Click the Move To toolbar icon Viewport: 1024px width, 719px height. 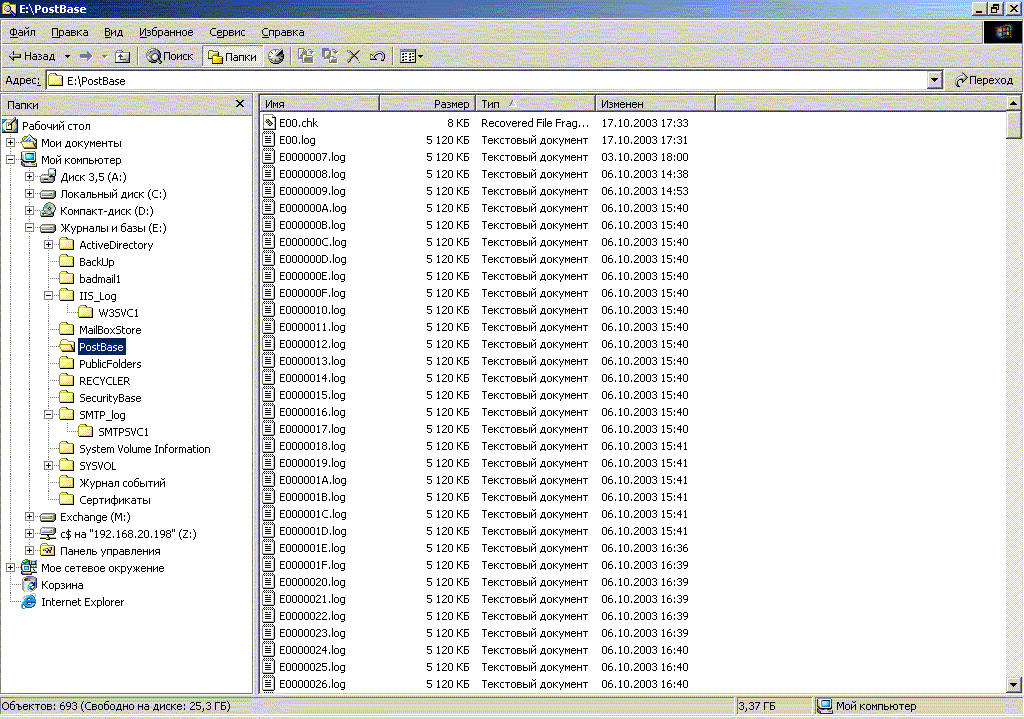point(306,56)
